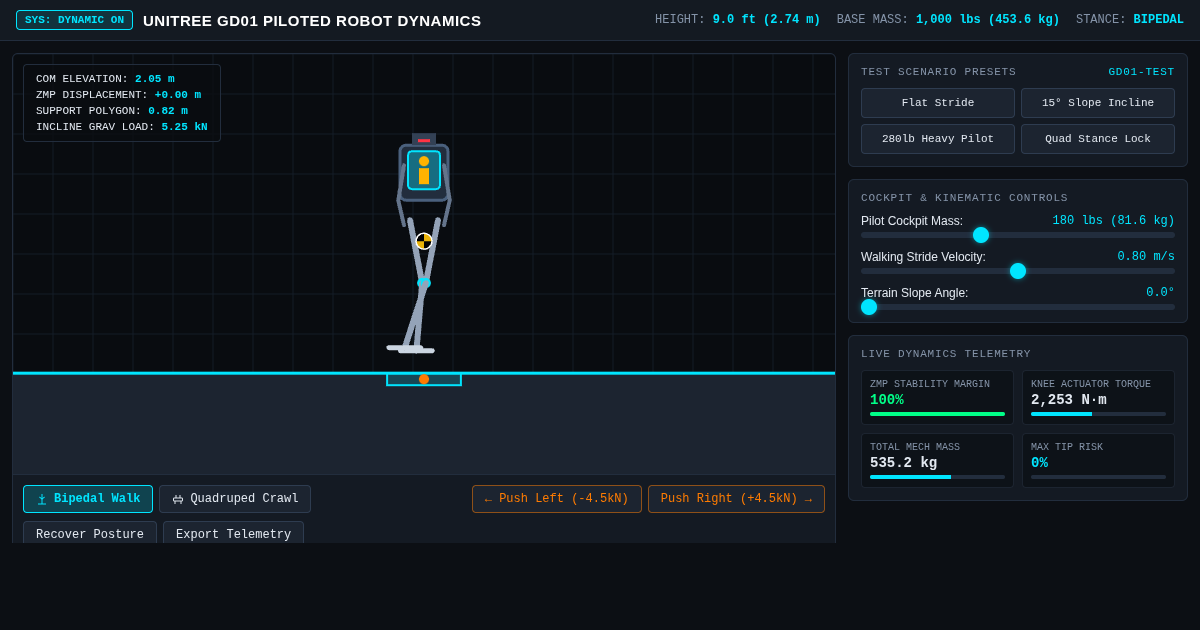1200x630 pixels.
Task: Load the 280lb Heavy Pilot preset
Action: pos(938,139)
